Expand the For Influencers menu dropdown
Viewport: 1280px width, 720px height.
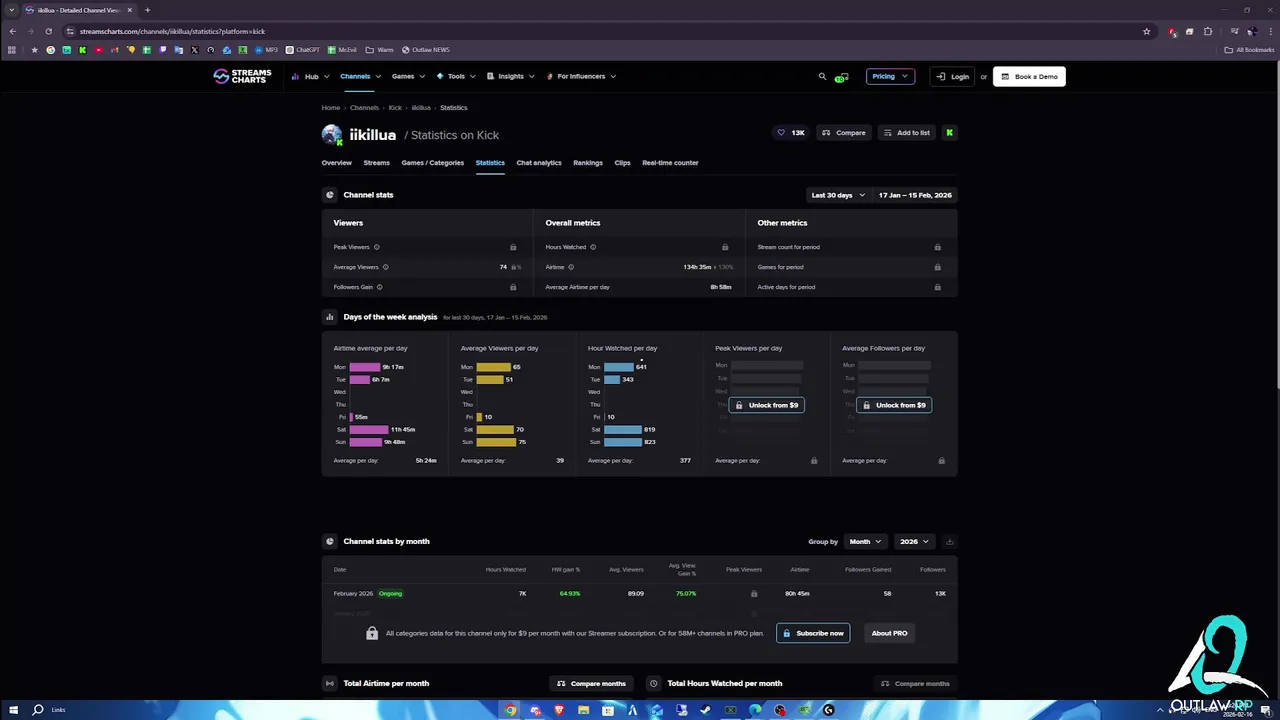(x=581, y=76)
